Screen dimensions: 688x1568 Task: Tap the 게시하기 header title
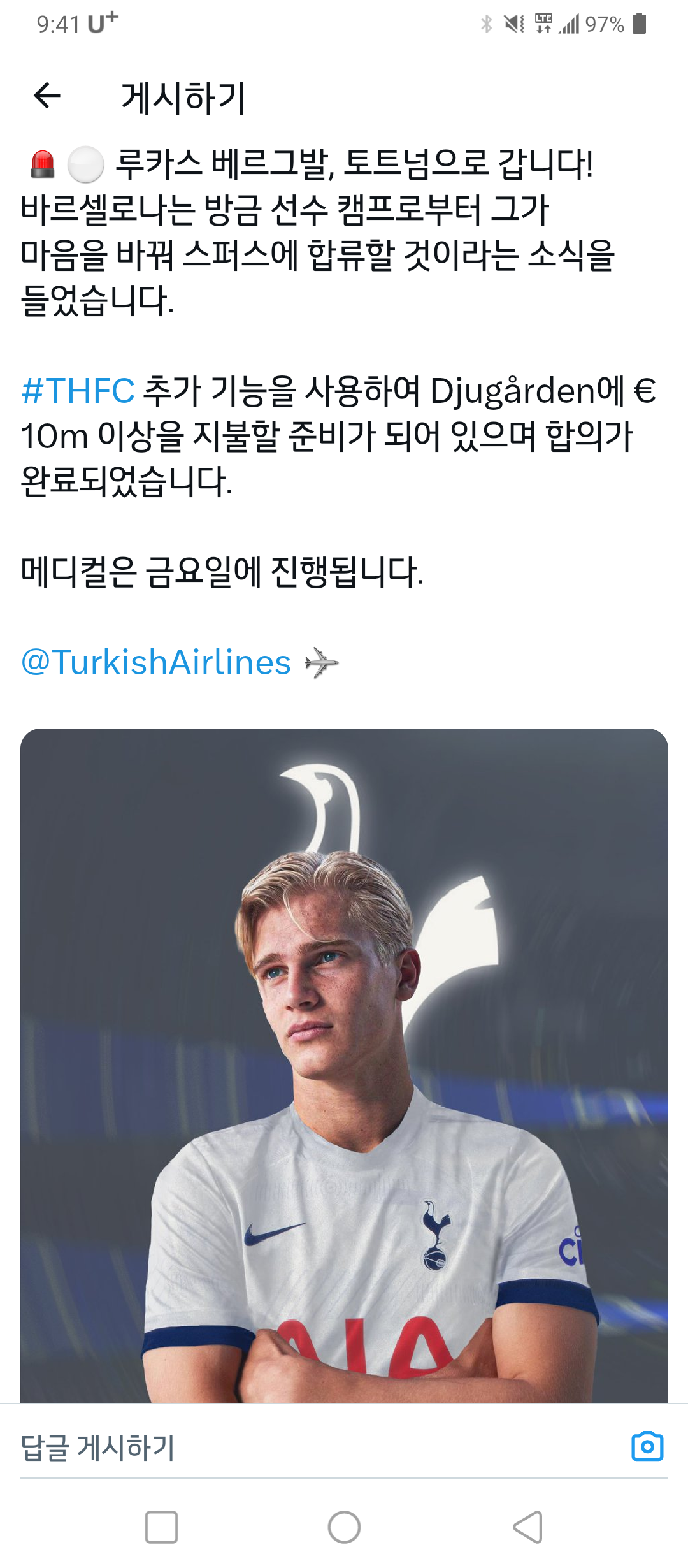[183, 98]
